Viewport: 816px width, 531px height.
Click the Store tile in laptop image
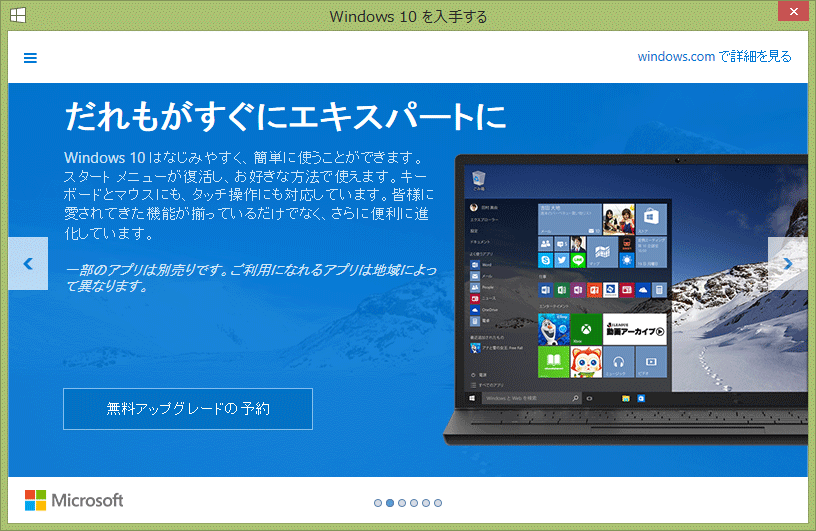651,219
